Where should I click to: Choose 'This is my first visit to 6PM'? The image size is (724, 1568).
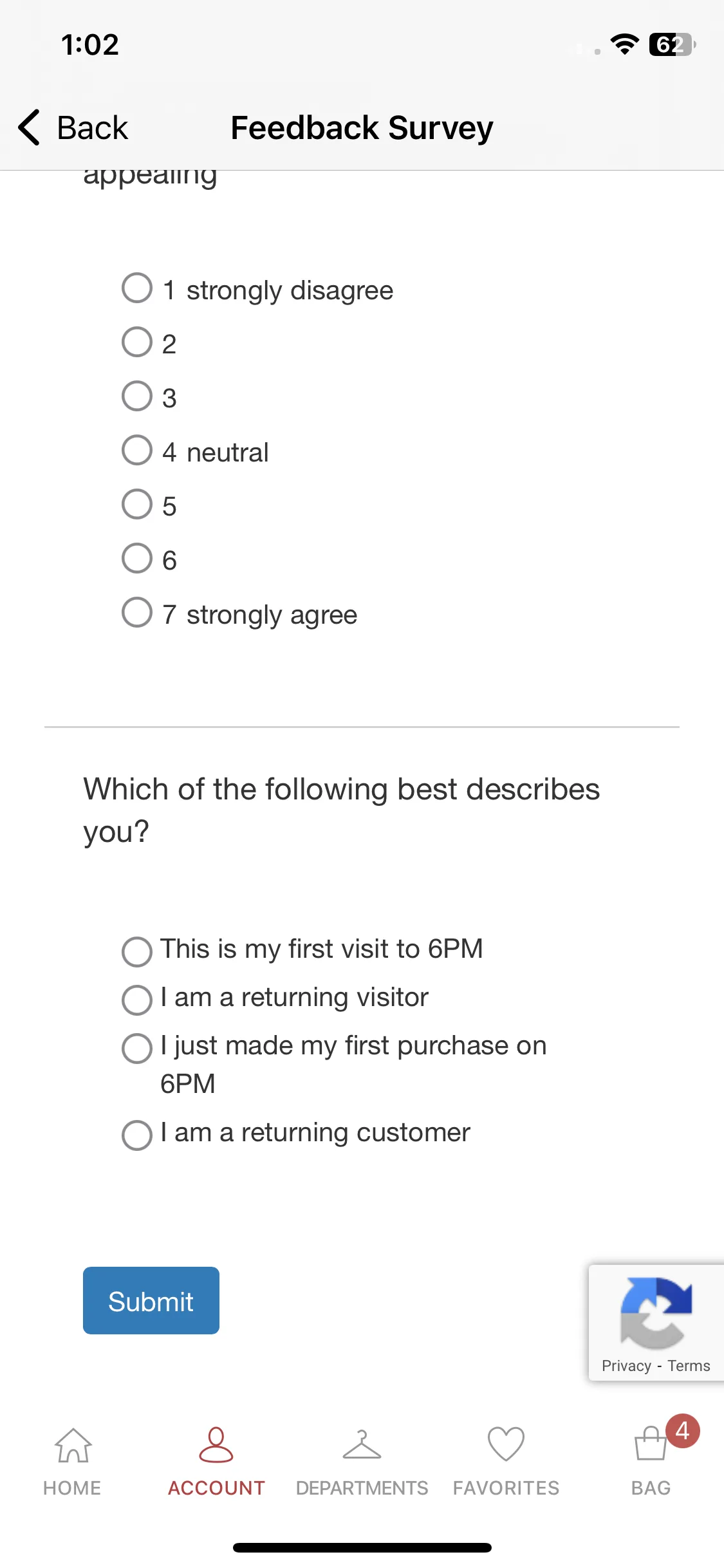pos(137,951)
